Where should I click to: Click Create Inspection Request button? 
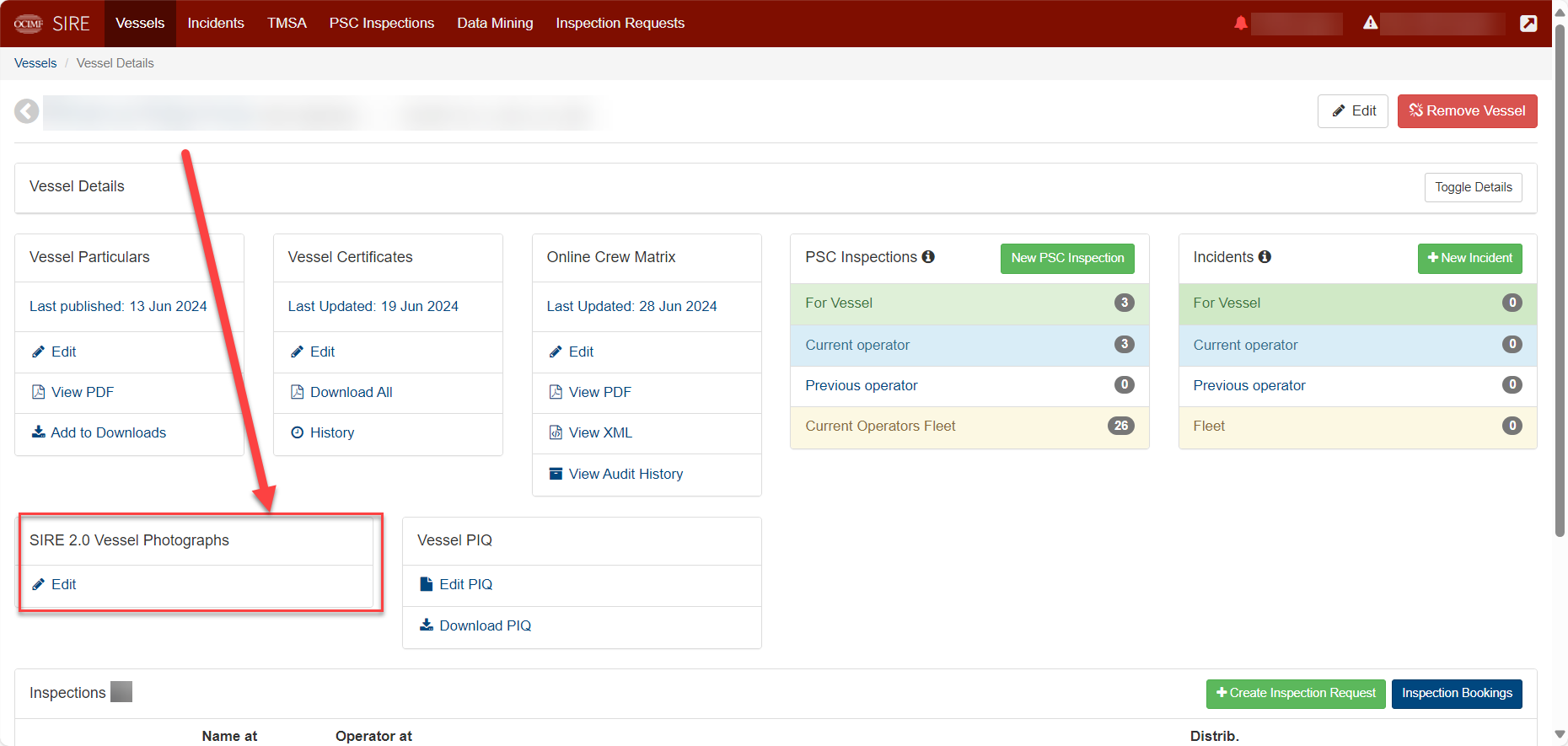tap(1296, 694)
